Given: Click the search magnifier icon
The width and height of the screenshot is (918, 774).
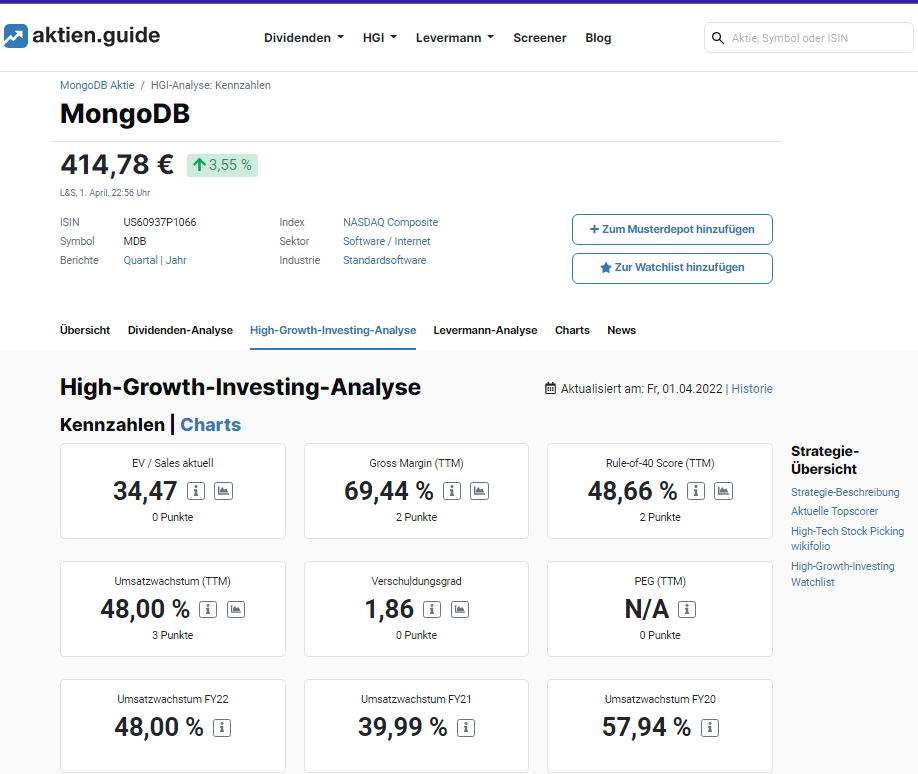Looking at the screenshot, I should click(x=718, y=38).
